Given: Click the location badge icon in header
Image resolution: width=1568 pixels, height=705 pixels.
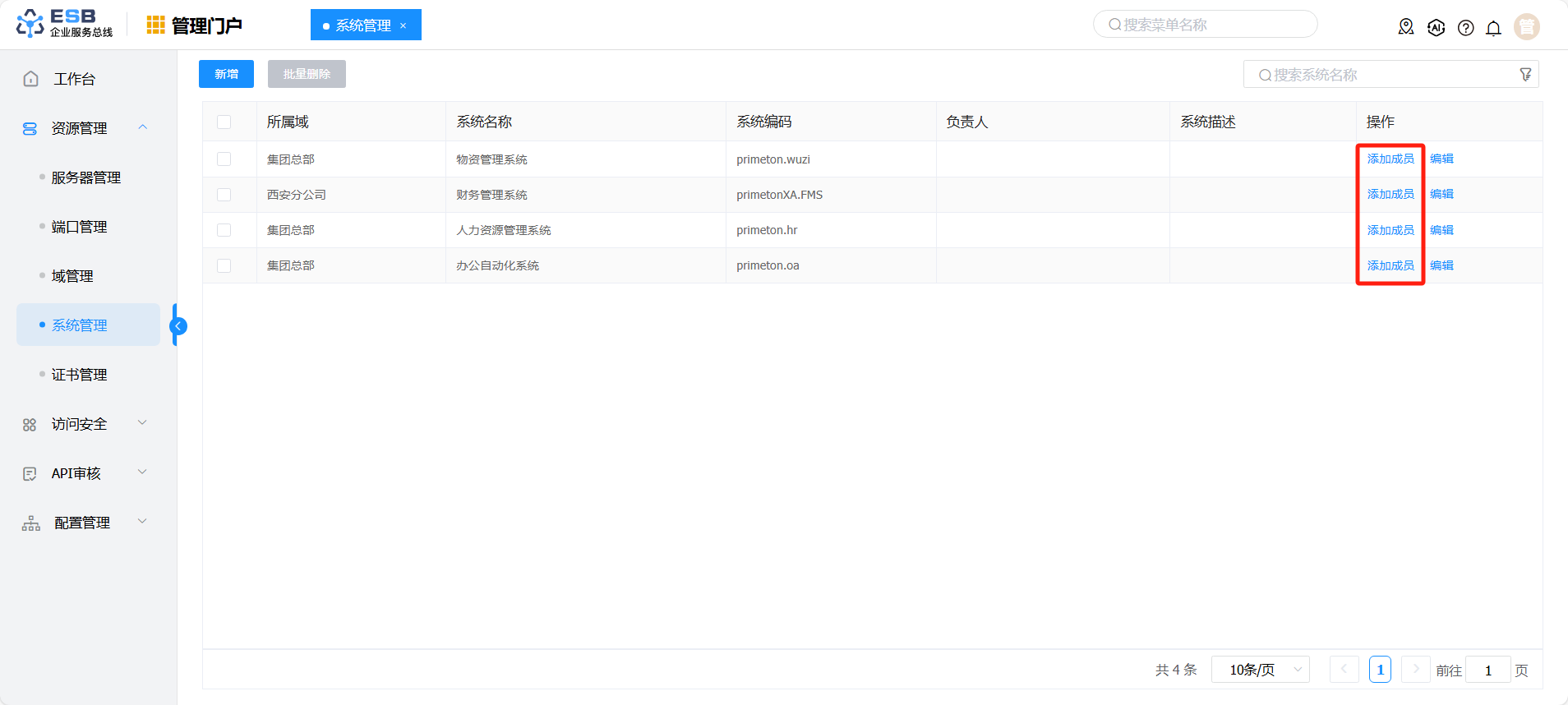Looking at the screenshot, I should [1406, 27].
